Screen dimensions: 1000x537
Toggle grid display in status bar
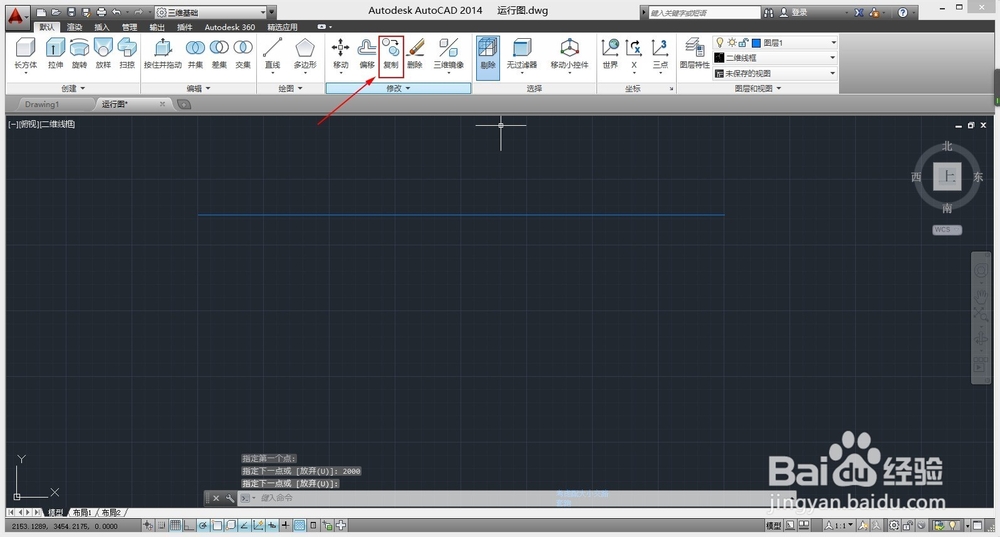tap(175, 526)
